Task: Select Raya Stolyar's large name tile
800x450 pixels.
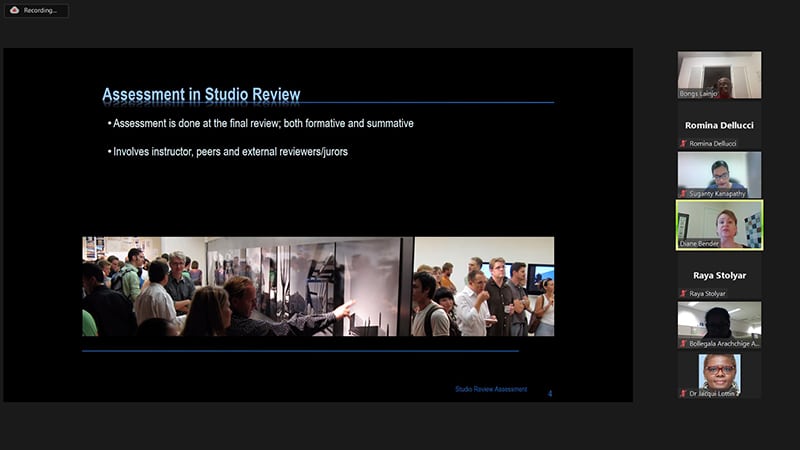Action: click(x=719, y=274)
